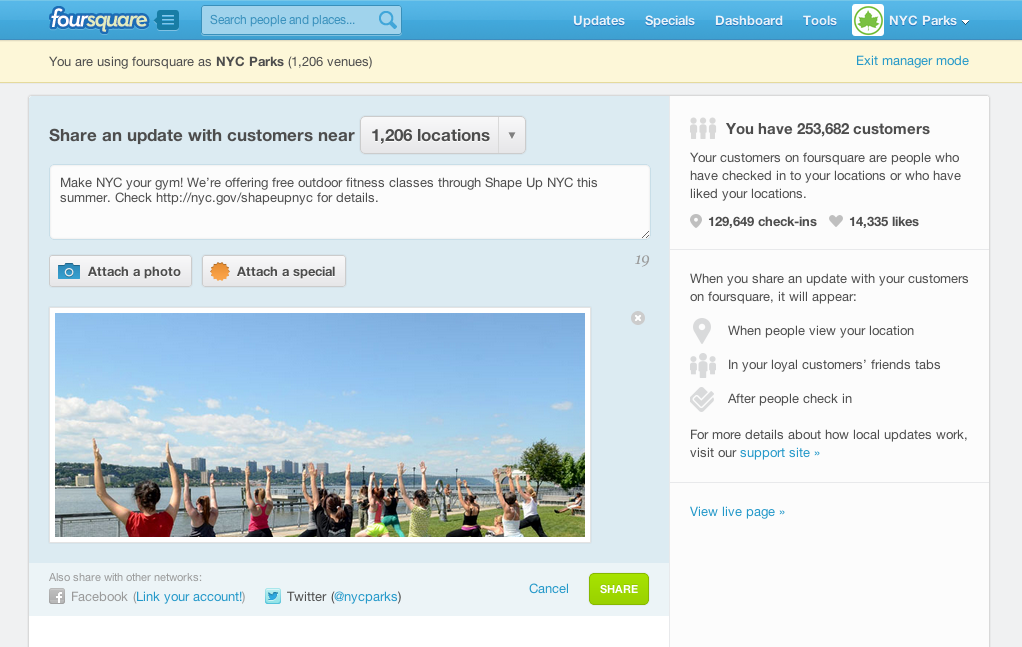Click Attach a special button

[x=274, y=271]
